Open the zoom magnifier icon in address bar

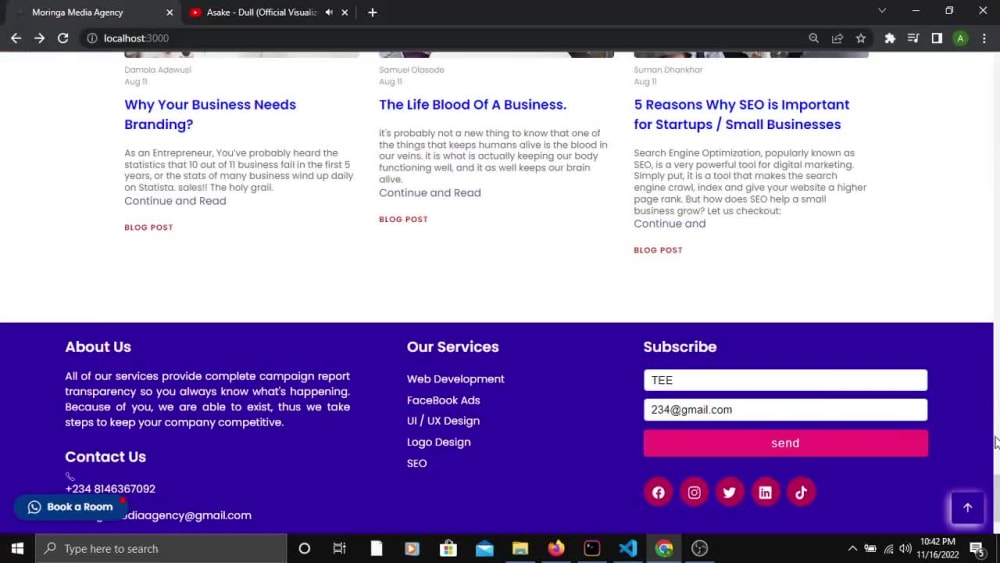(x=814, y=38)
